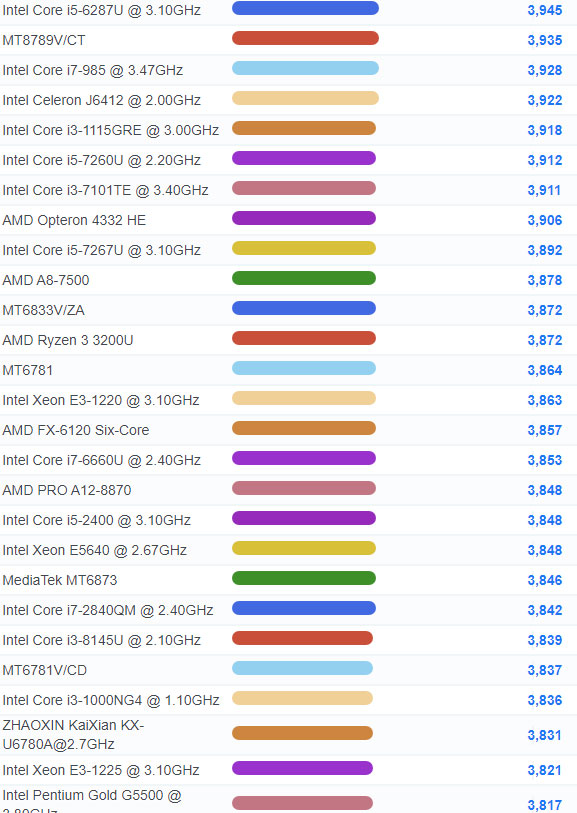Click the MT6781 processor name
This screenshot has width=577, height=813.
click(28, 371)
